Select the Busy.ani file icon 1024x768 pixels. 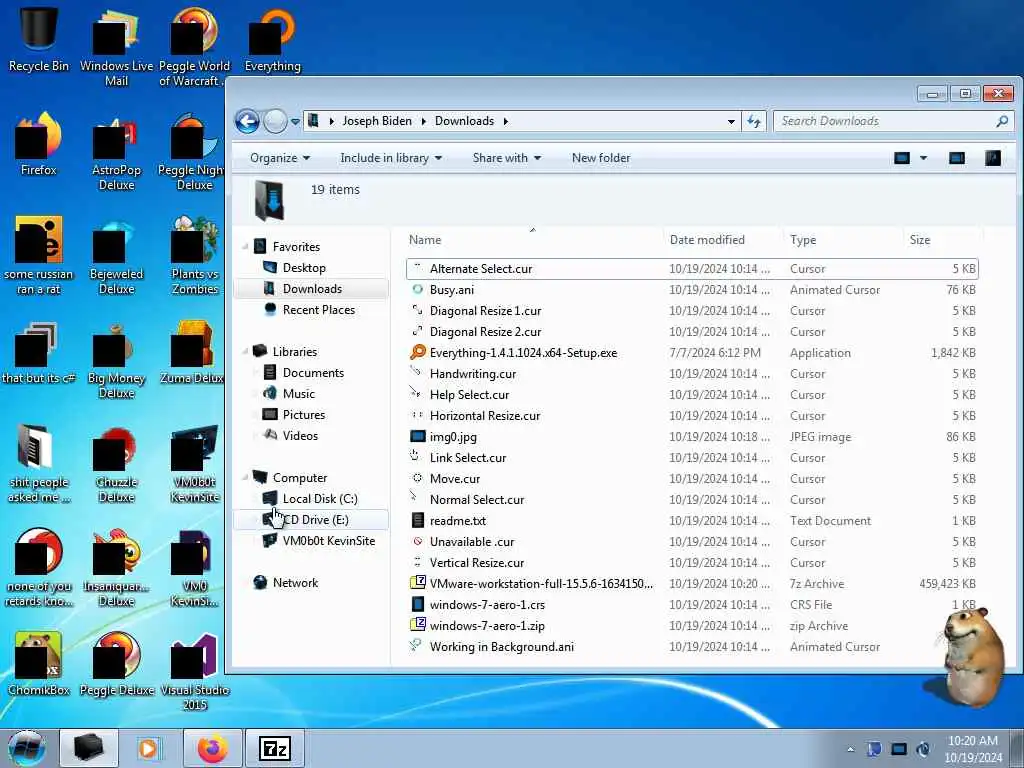tap(417, 289)
